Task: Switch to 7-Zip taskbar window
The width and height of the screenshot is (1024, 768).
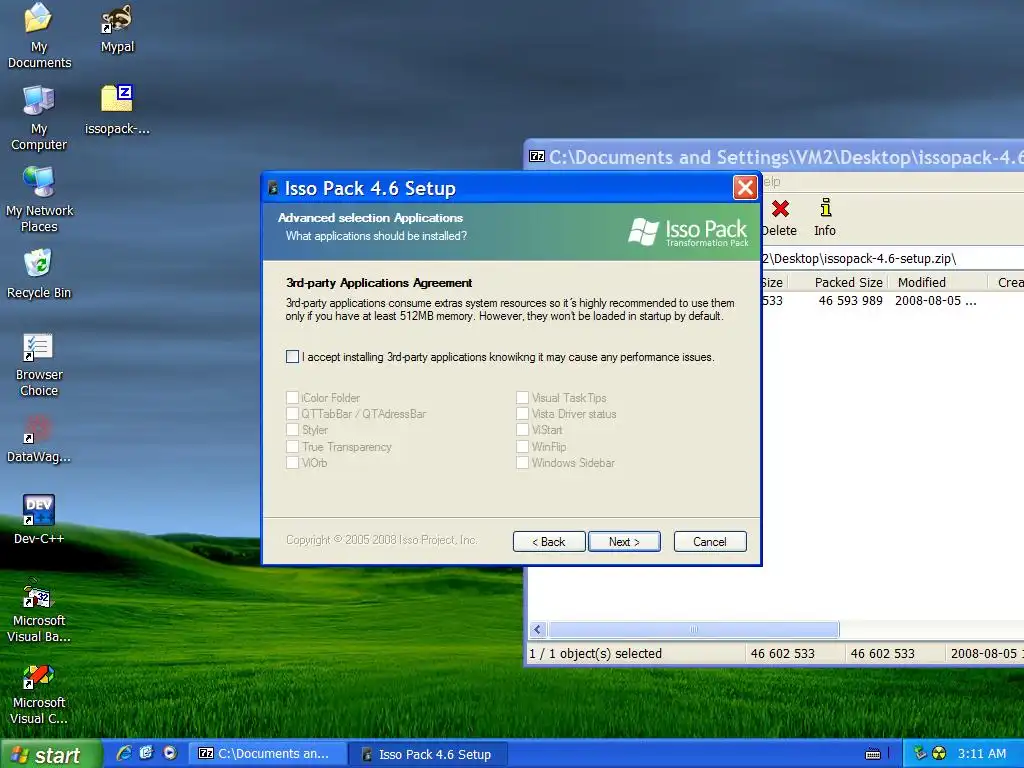Action: tap(266, 754)
